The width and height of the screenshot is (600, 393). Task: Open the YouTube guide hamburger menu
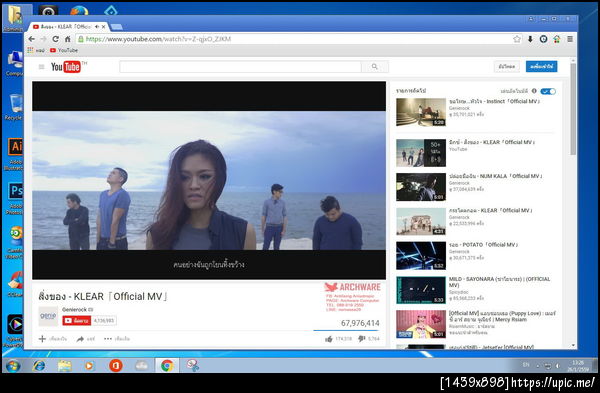pyautogui.click(x=41, y=67)
